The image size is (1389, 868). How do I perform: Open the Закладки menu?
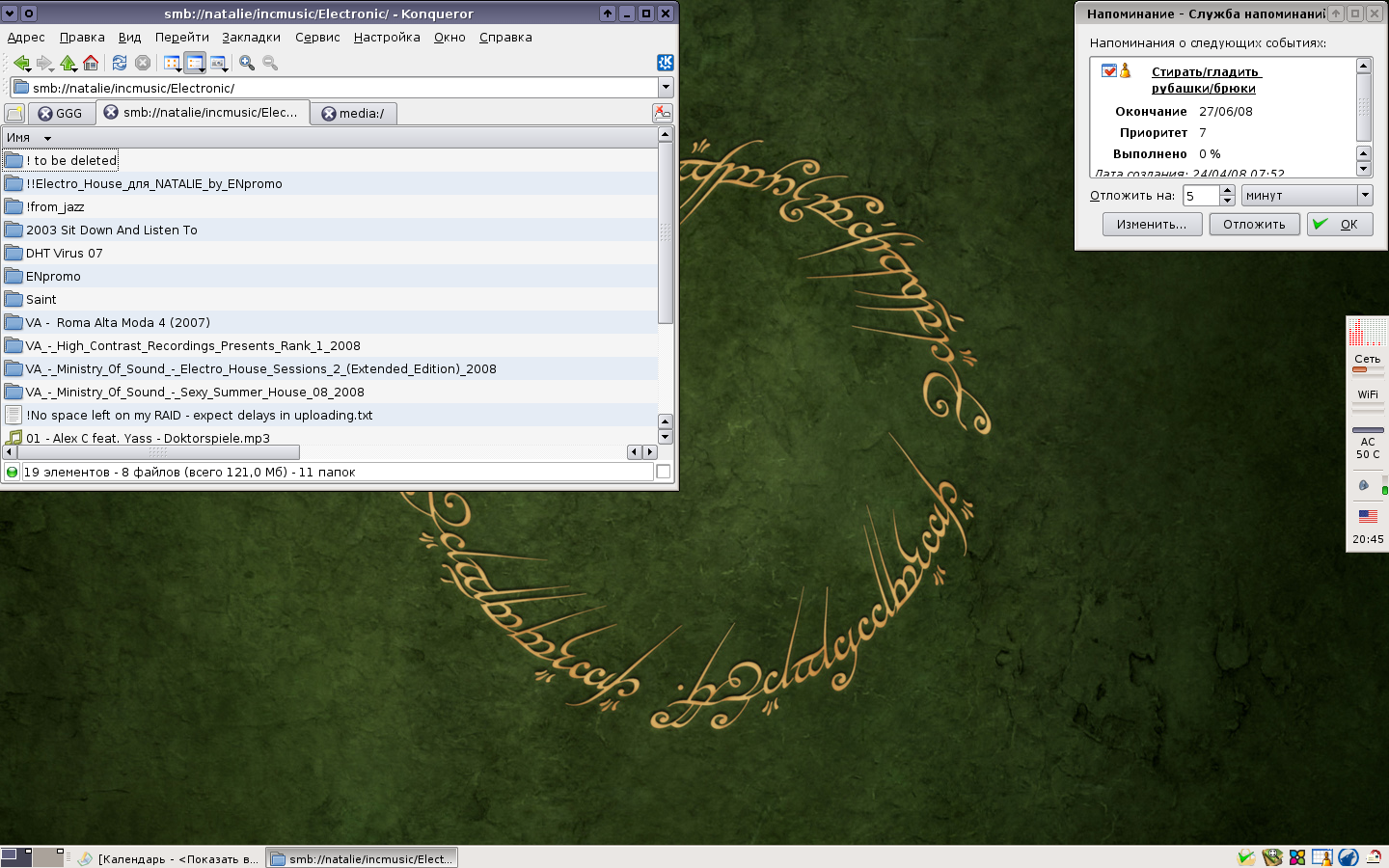(x=251, y=38)
